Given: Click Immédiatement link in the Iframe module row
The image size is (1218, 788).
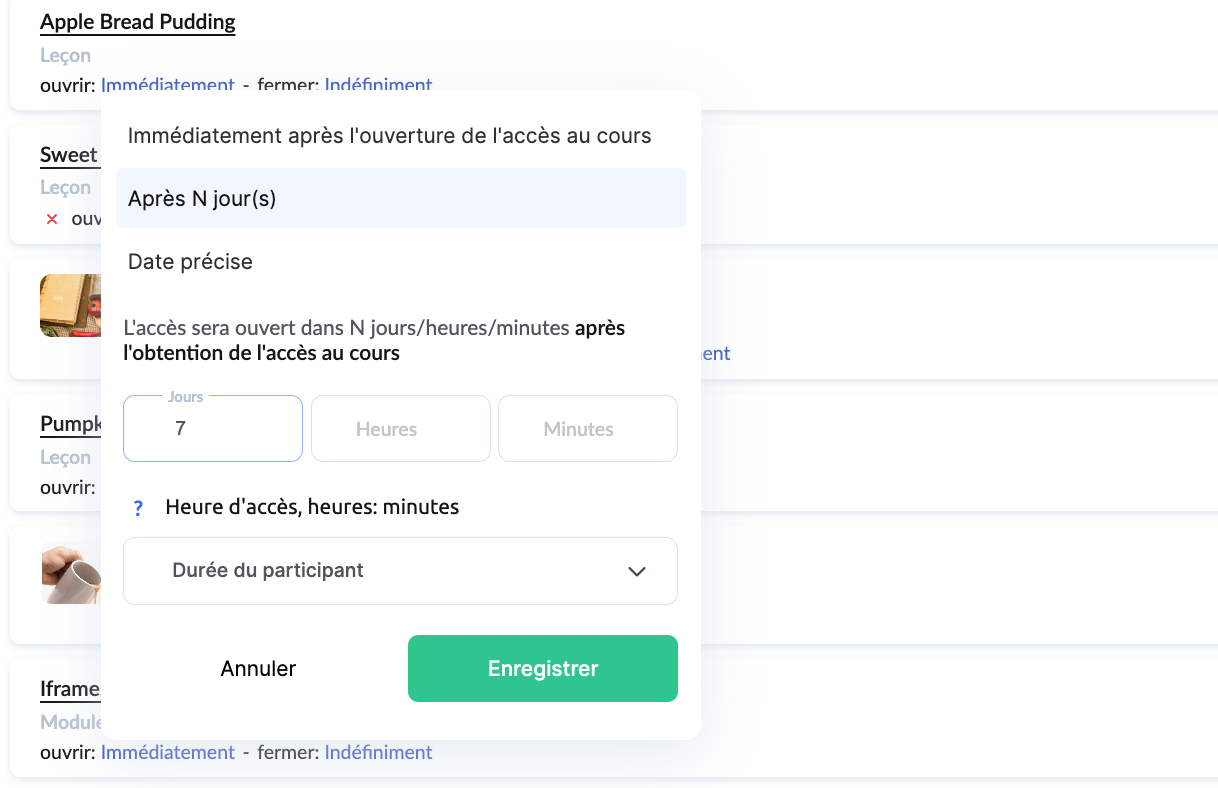Looking at the screenshot, I should tap(167, 752).
